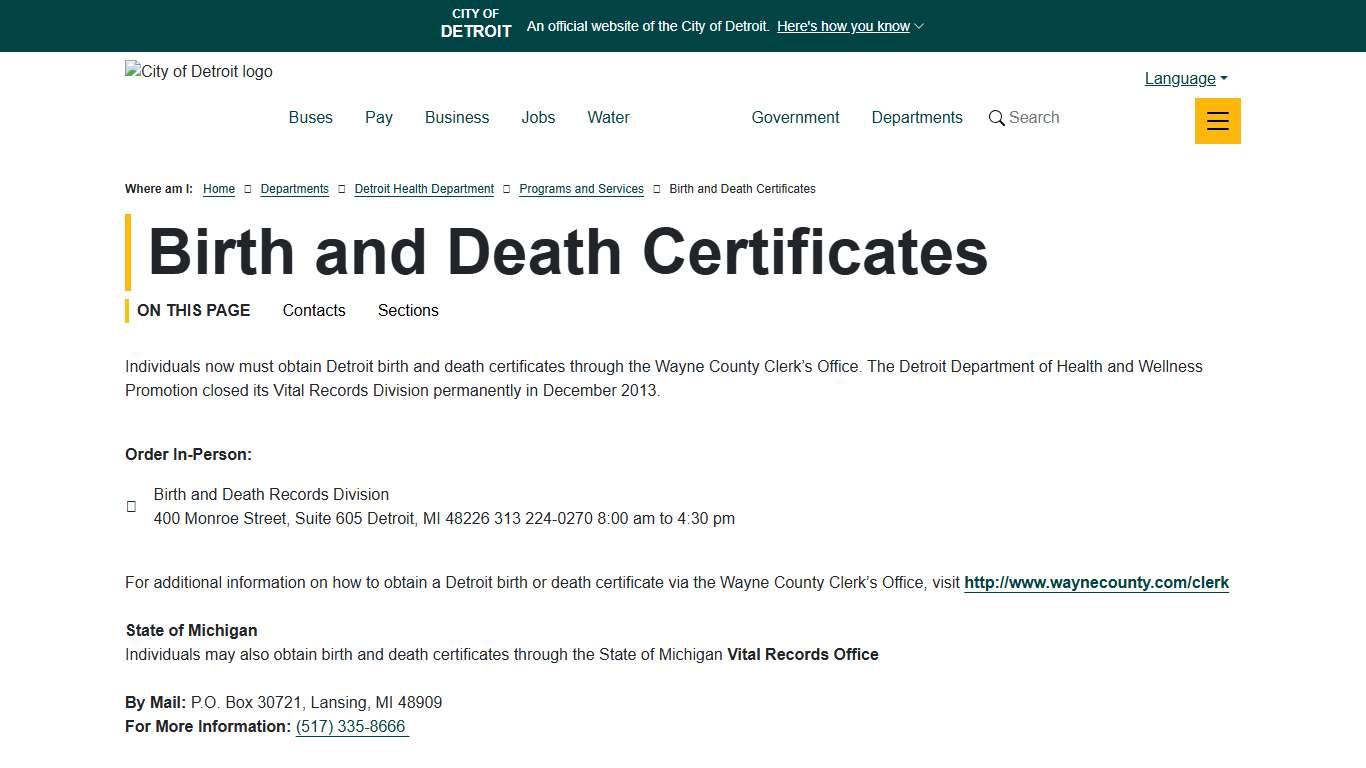Screen dimensions: 1366x768
Task: Expand the Language dropdown
Action: (1184, 78)
